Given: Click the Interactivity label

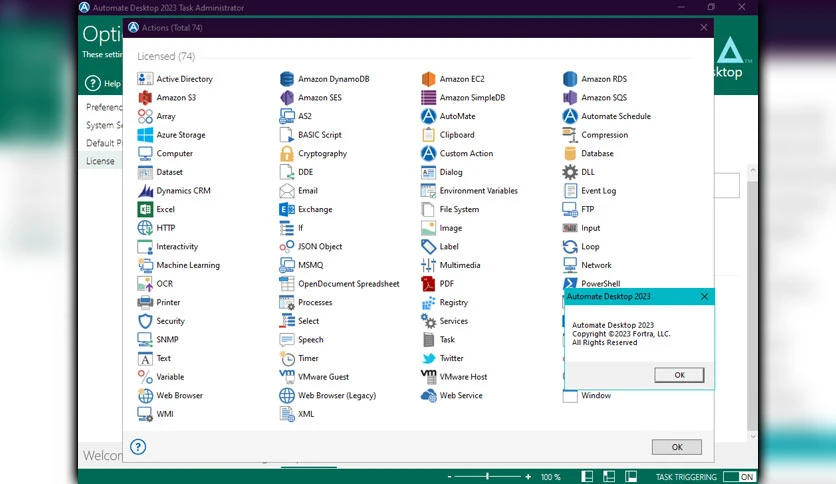Looking at the screenshot, I should pos(177,246).
